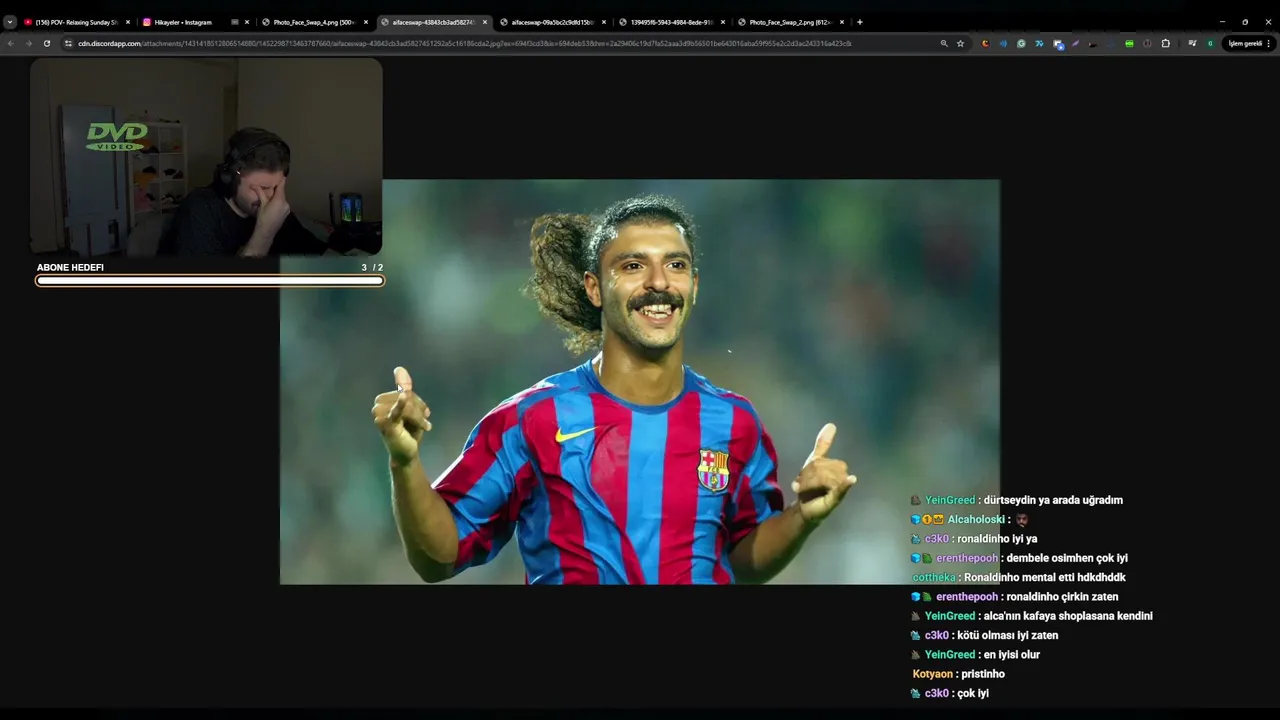Viewport: 1280px width, 720px height.
Task: Open the media control toolbar icon
Action: point(1192,43)
